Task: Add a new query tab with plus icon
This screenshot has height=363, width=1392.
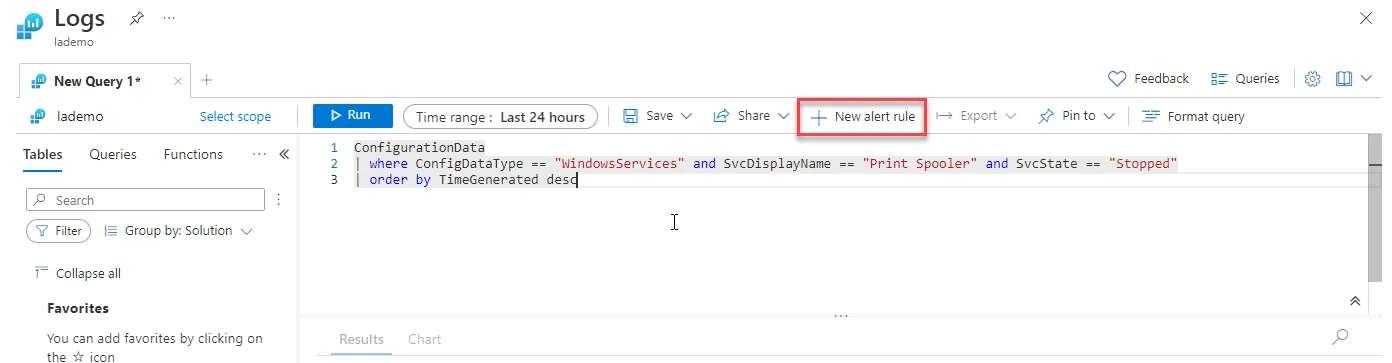Action: [206, 80]
